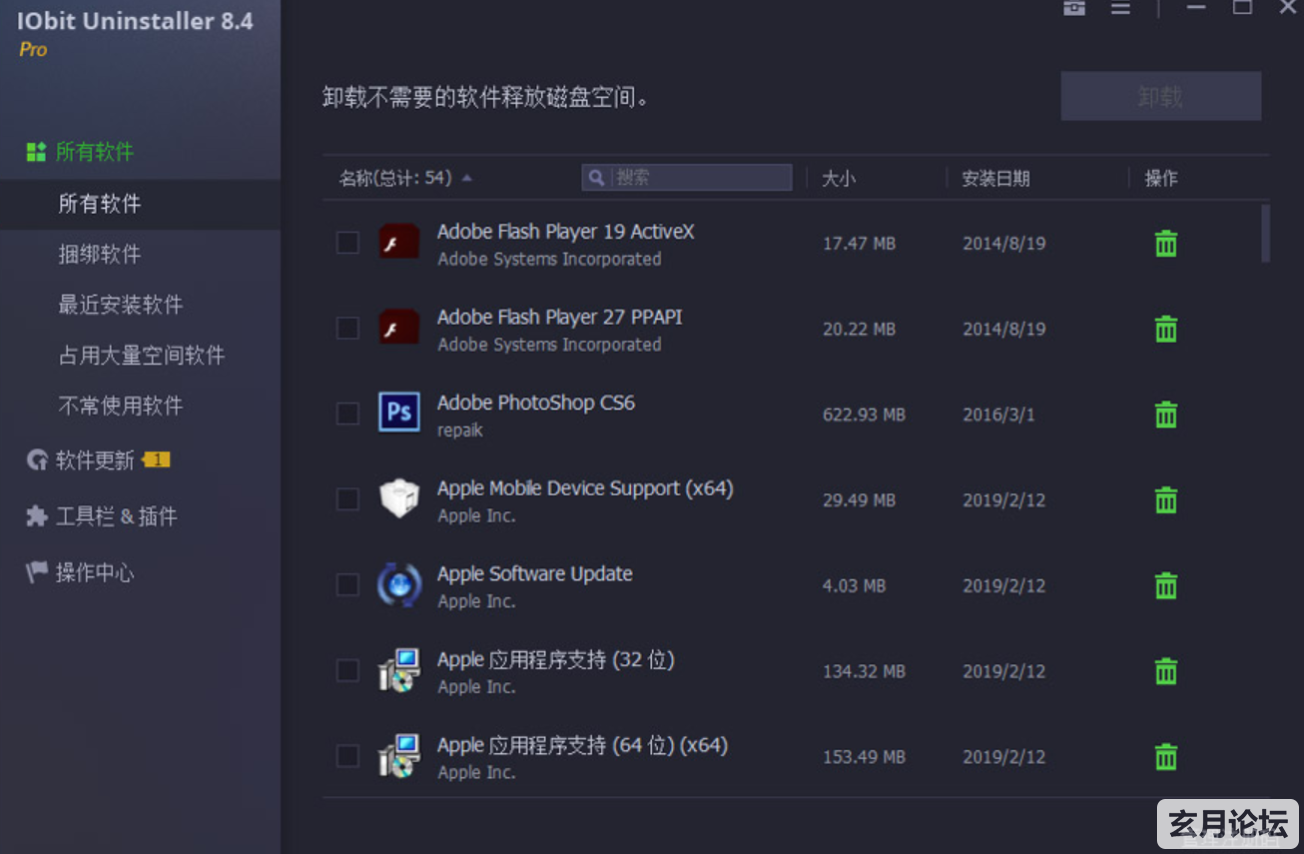This screenshot has width=1304, height=854.
Task: Click the 134.32 MB size value
Action: [x=864, y=671]
